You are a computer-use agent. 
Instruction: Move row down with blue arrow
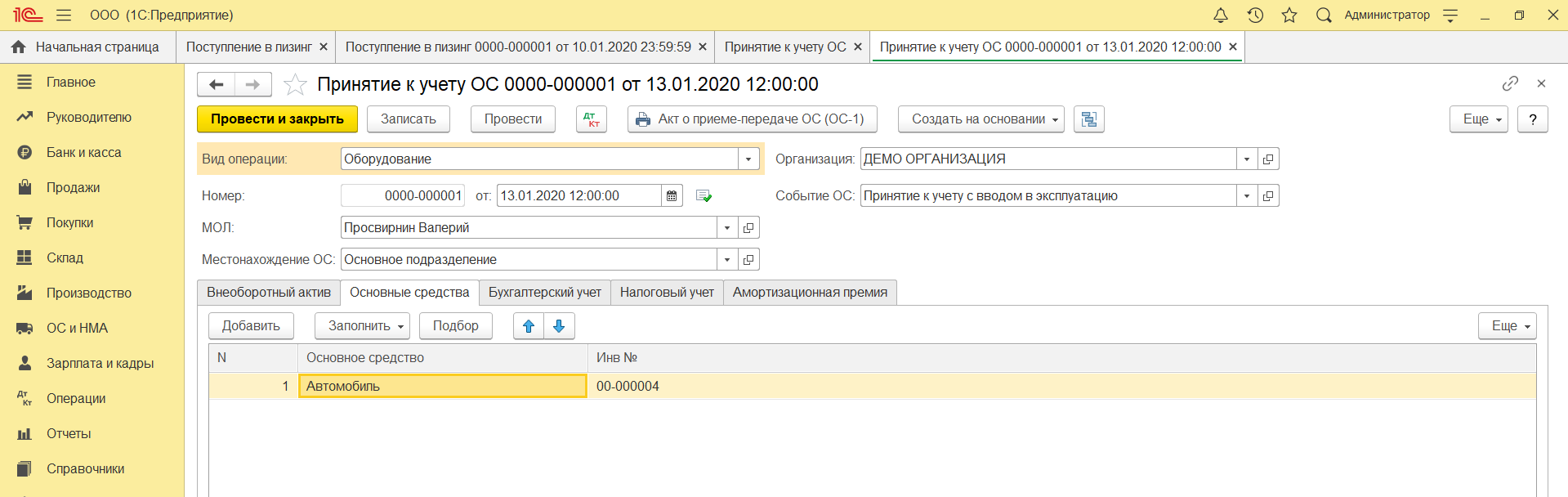559,326
